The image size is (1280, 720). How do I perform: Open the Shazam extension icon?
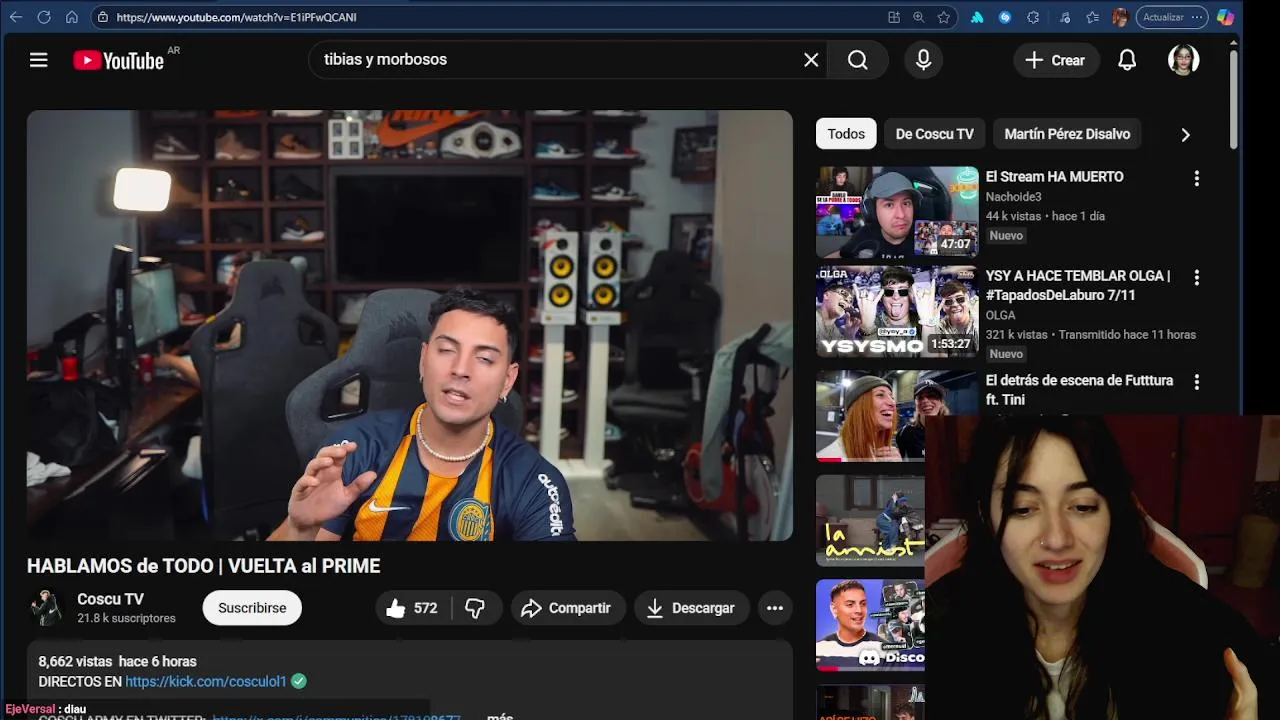[x=1005, y=17]
